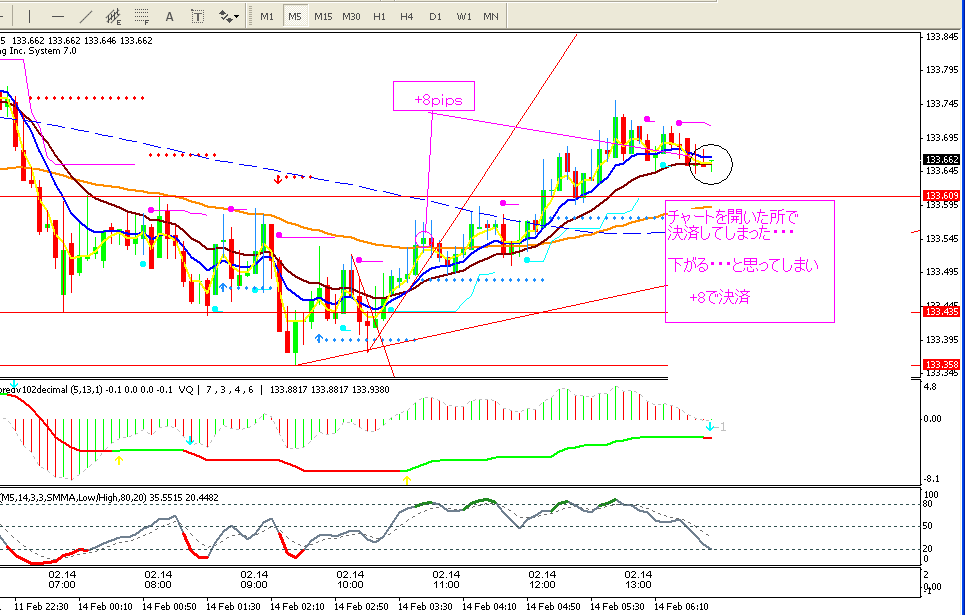Click the red 133.358 price level label
965x615 pixels.
coord(942,364)
